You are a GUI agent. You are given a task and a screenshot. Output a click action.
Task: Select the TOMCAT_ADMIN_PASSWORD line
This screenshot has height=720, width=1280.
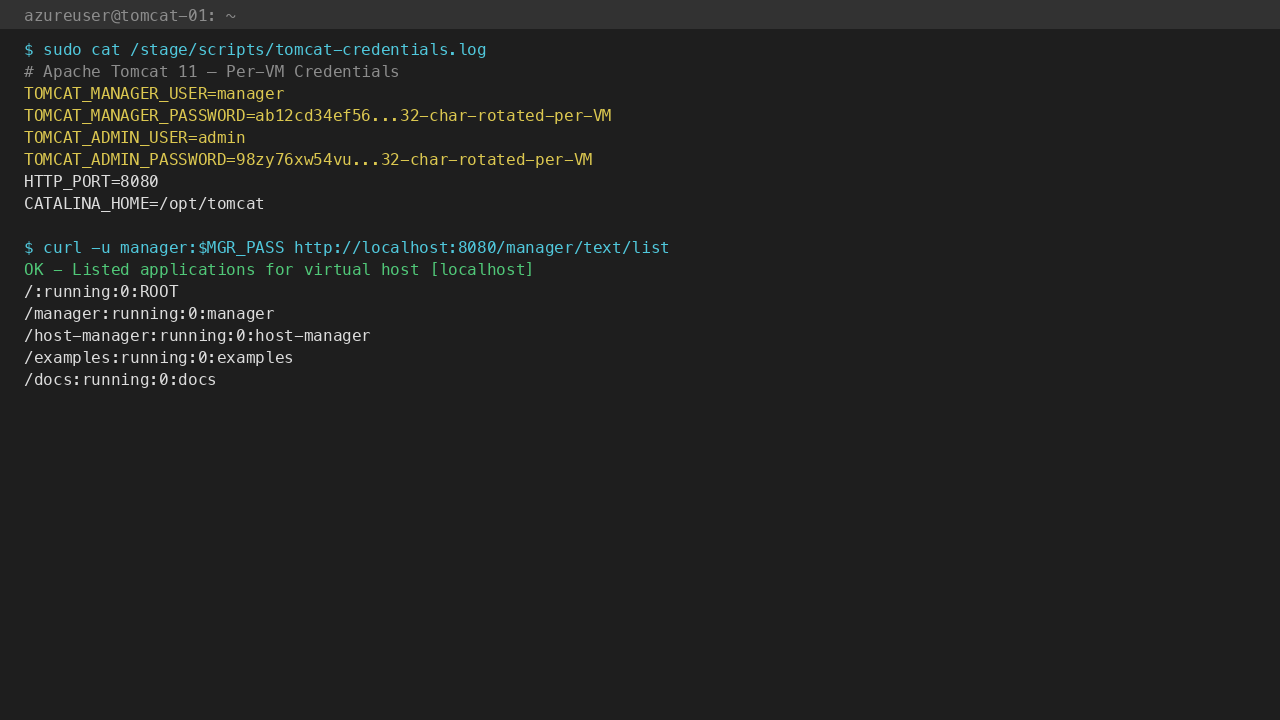[308, 160]
